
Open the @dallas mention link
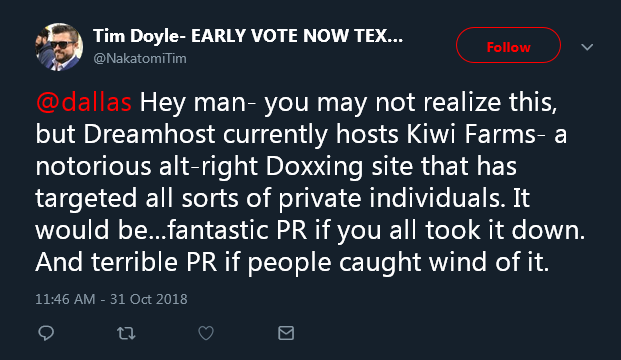click(84, 102)
